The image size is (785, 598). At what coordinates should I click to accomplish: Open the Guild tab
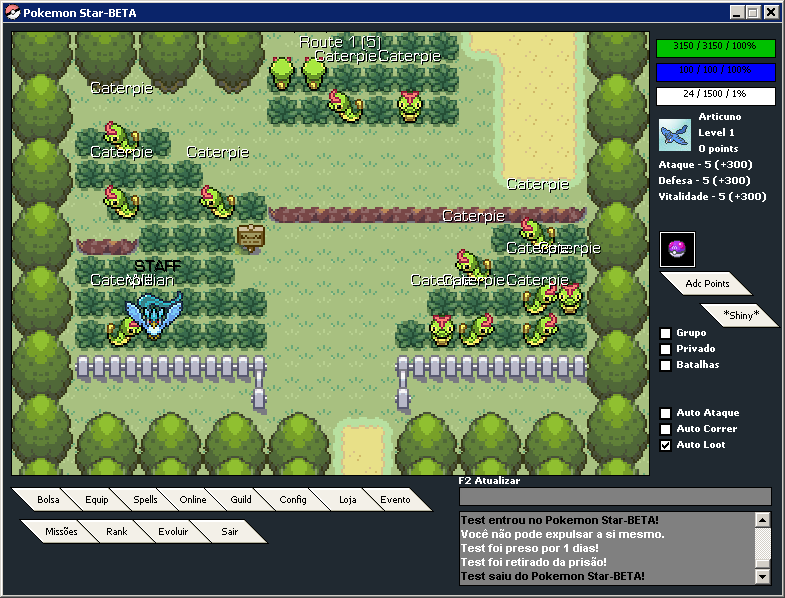pyautogui.click(x=241, y=499)
